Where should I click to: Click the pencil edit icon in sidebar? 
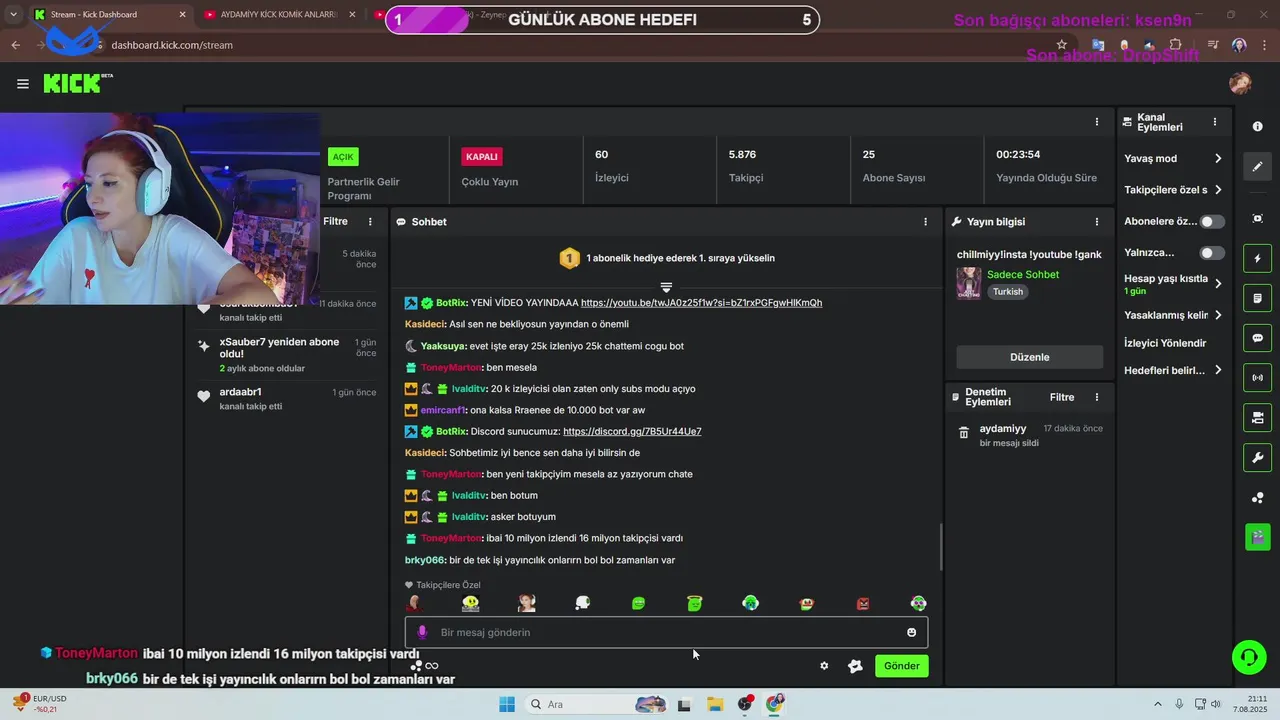[x=1257, y=167]
